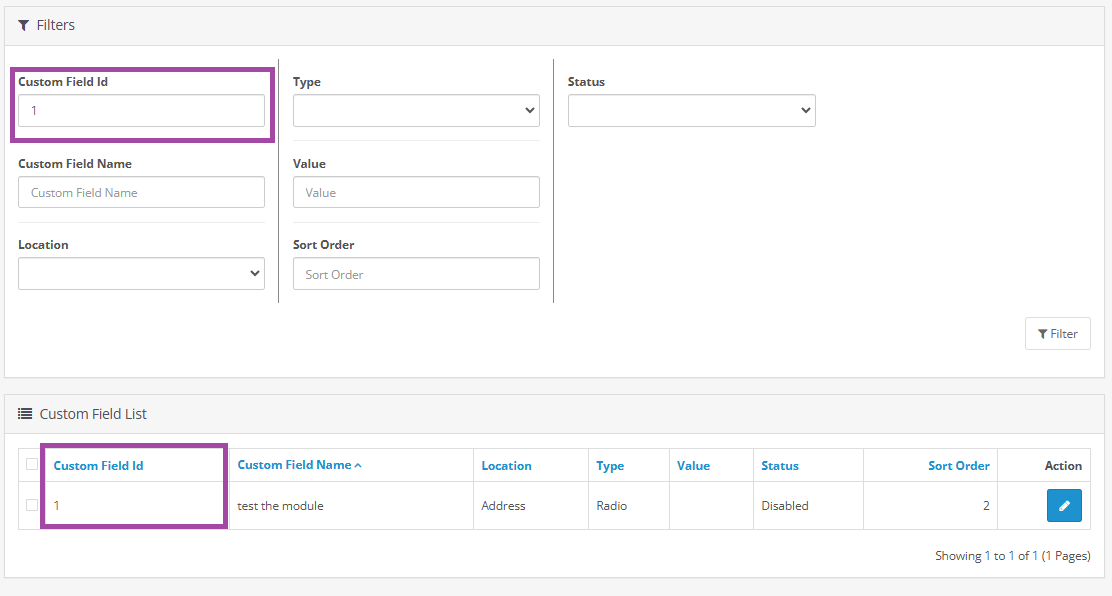This screenshot has height=596, width=1112.
Task: Click the Value filter text field
Action: click(x=416, y=193)
